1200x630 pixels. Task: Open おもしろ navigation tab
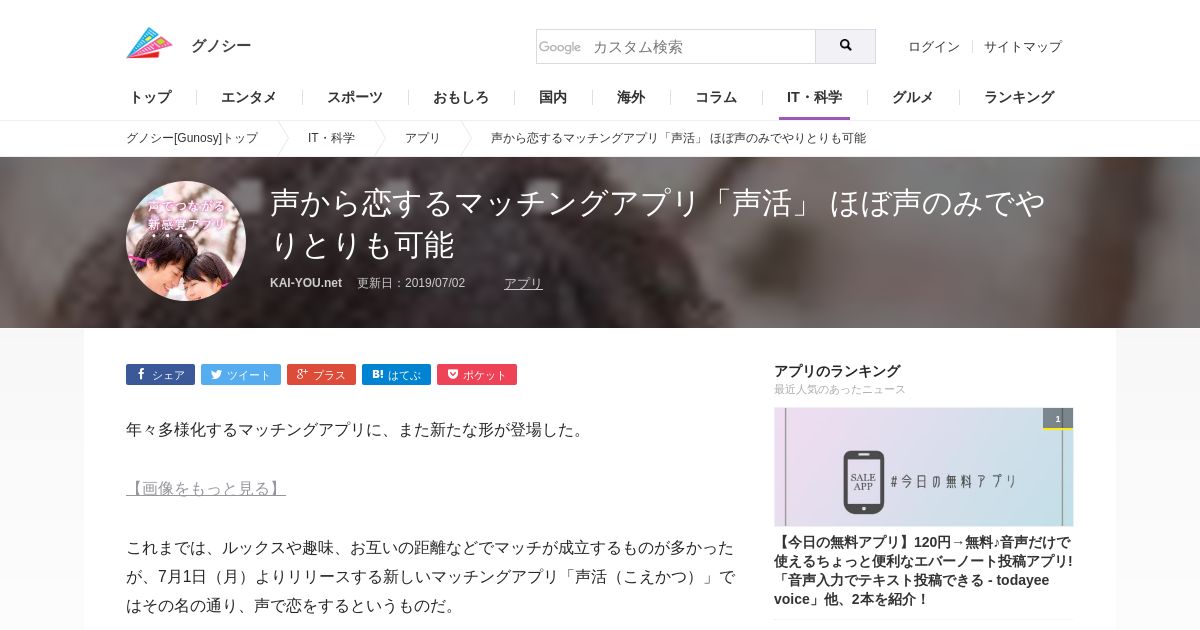coord(461,97)
